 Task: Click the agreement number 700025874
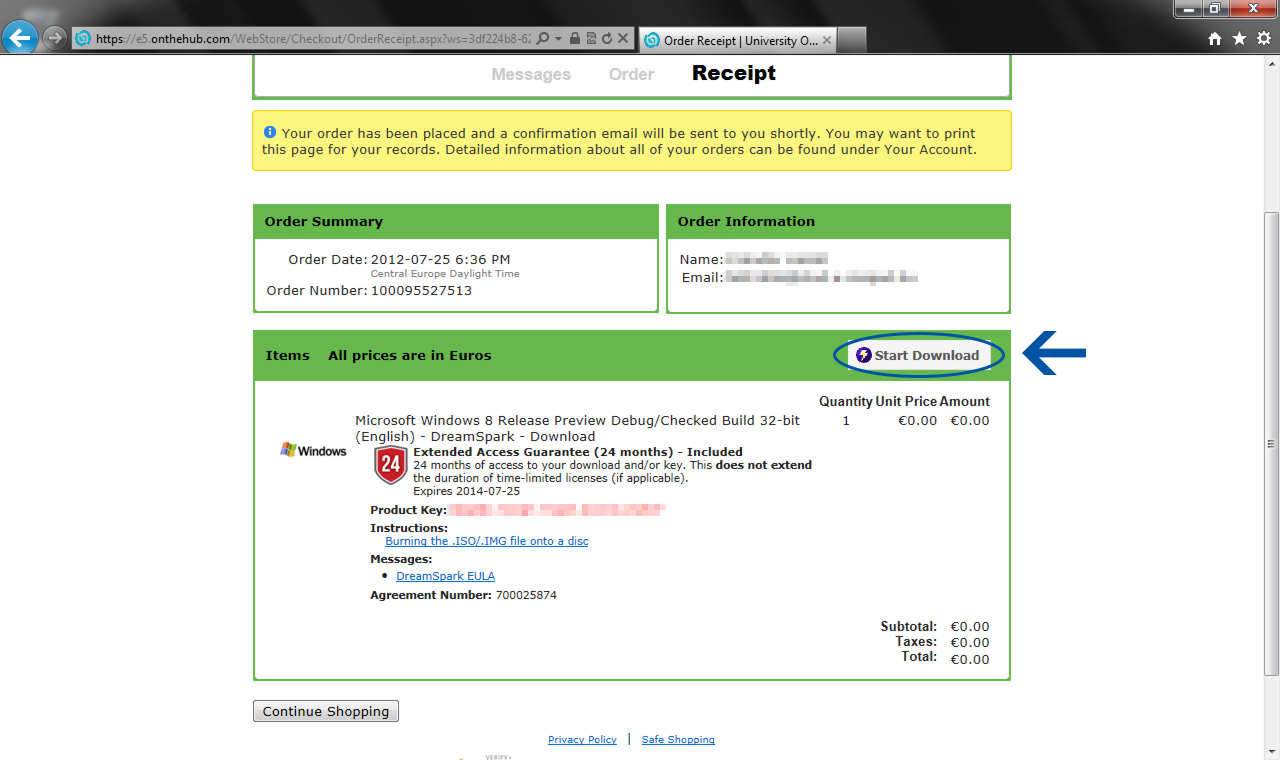click(x=525, y=595)
